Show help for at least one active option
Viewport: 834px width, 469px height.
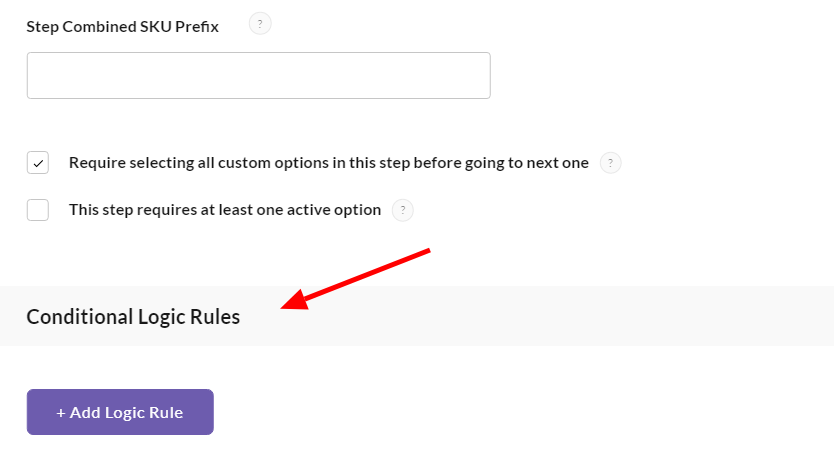point(402,210)
